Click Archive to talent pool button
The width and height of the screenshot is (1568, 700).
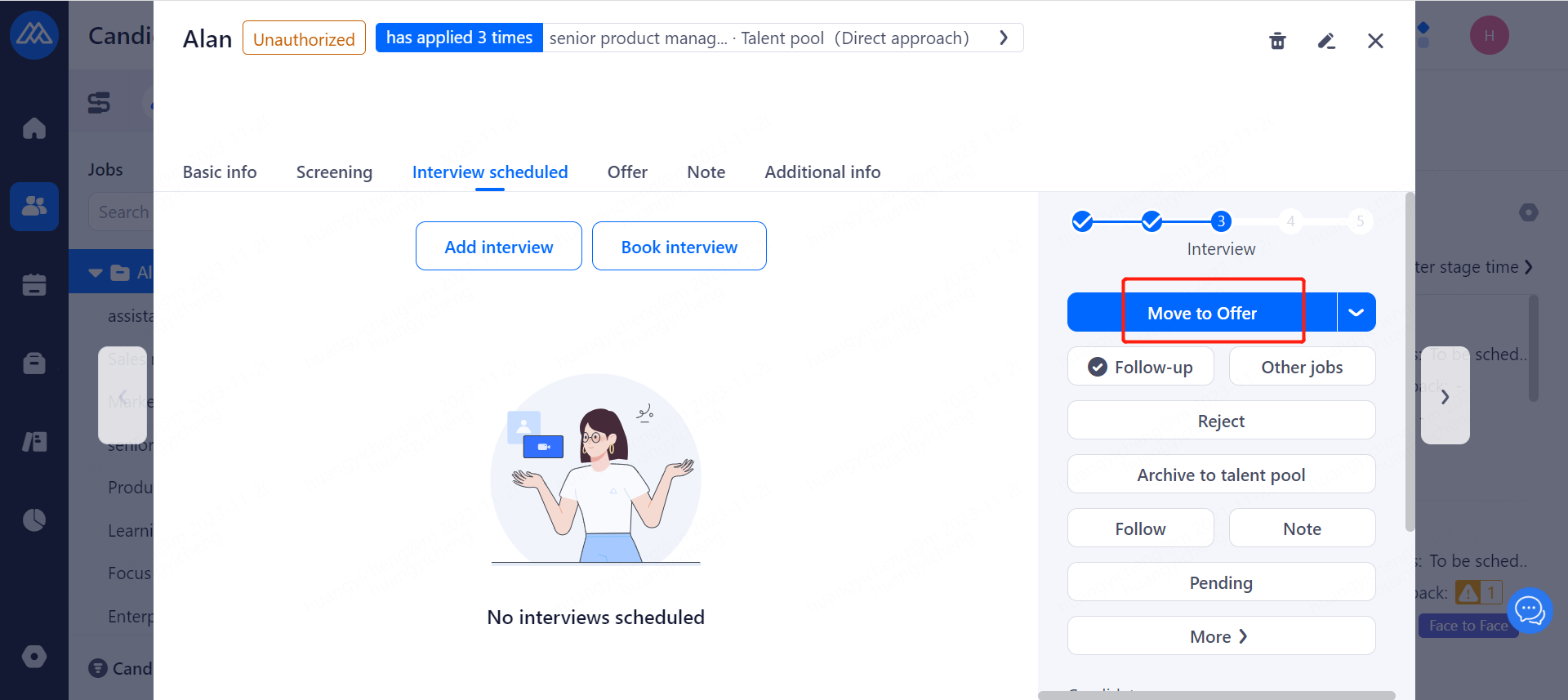pos(1221,475)
